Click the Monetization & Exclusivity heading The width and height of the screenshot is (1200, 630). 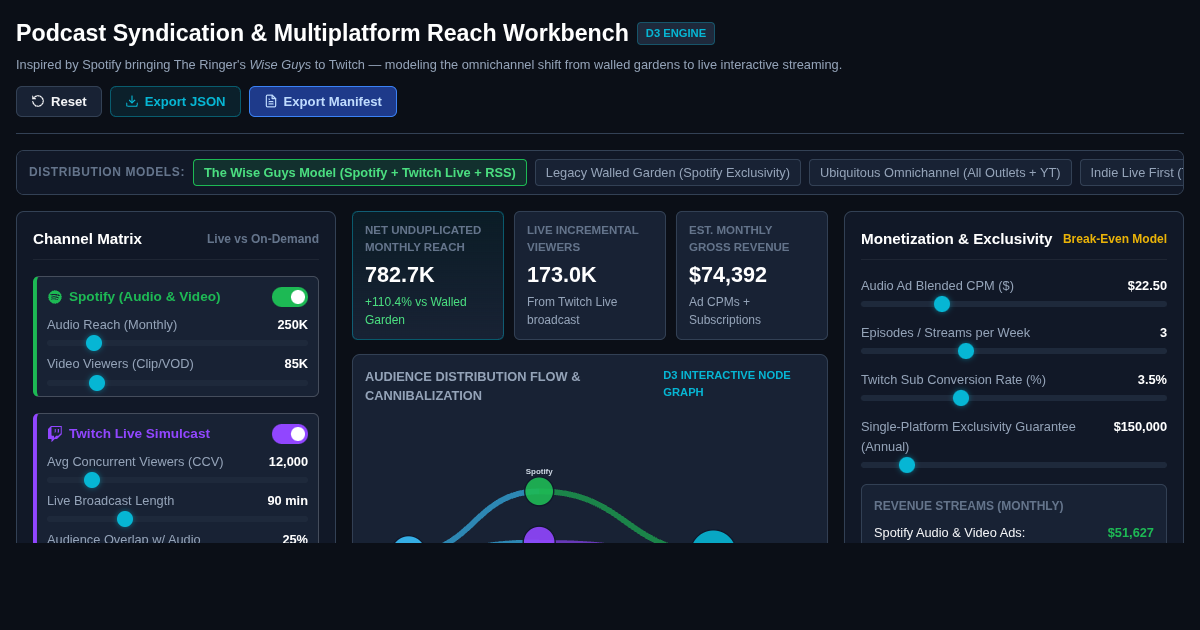tap(957, 239)
